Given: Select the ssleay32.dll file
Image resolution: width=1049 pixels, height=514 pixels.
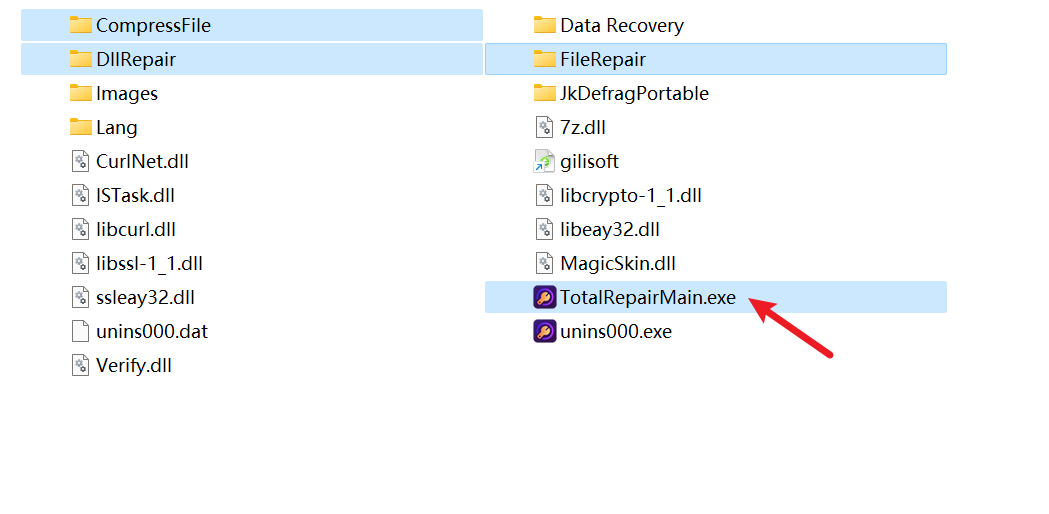Looking at the screenshot, I should pyautogui.click(x=252, y=297).
